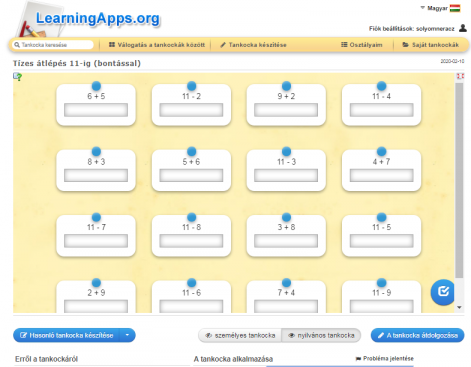Image resolution: width=471 pixels, height=367 pixels.
Task: Click the blue pin on 6 + 5 card
Action: [96, 86]
